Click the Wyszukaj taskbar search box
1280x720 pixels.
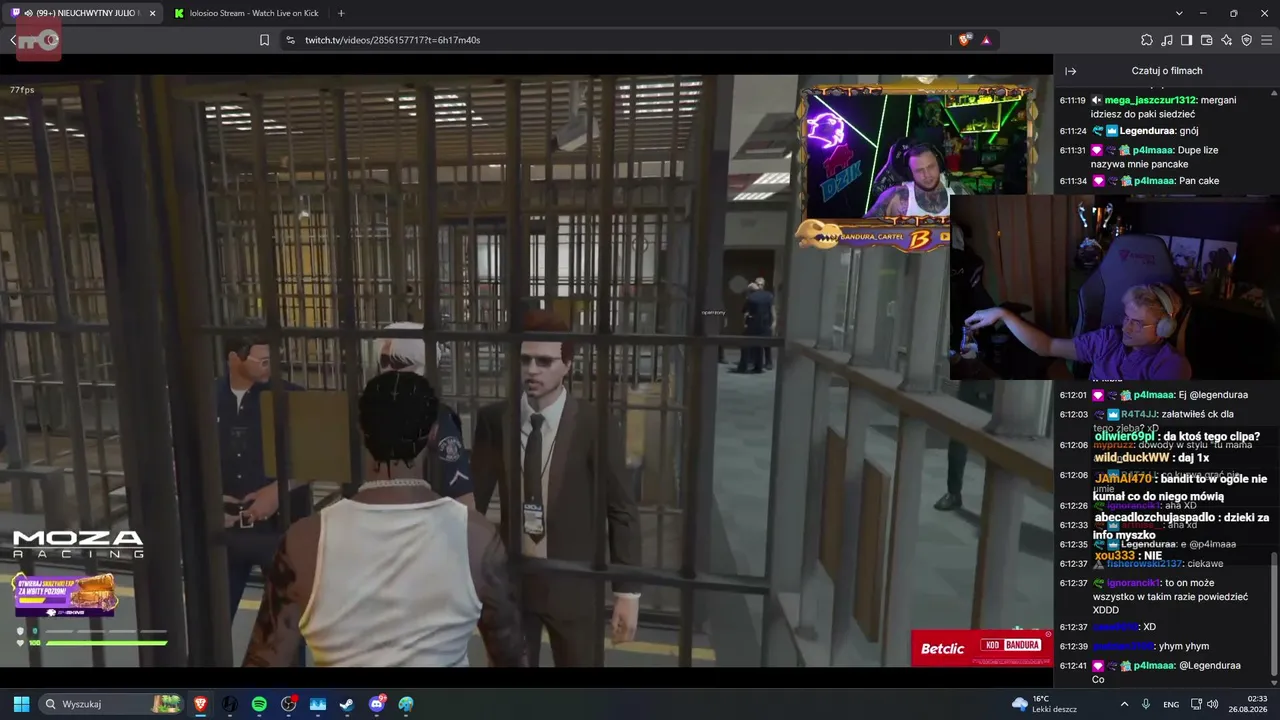coord(112,704)
